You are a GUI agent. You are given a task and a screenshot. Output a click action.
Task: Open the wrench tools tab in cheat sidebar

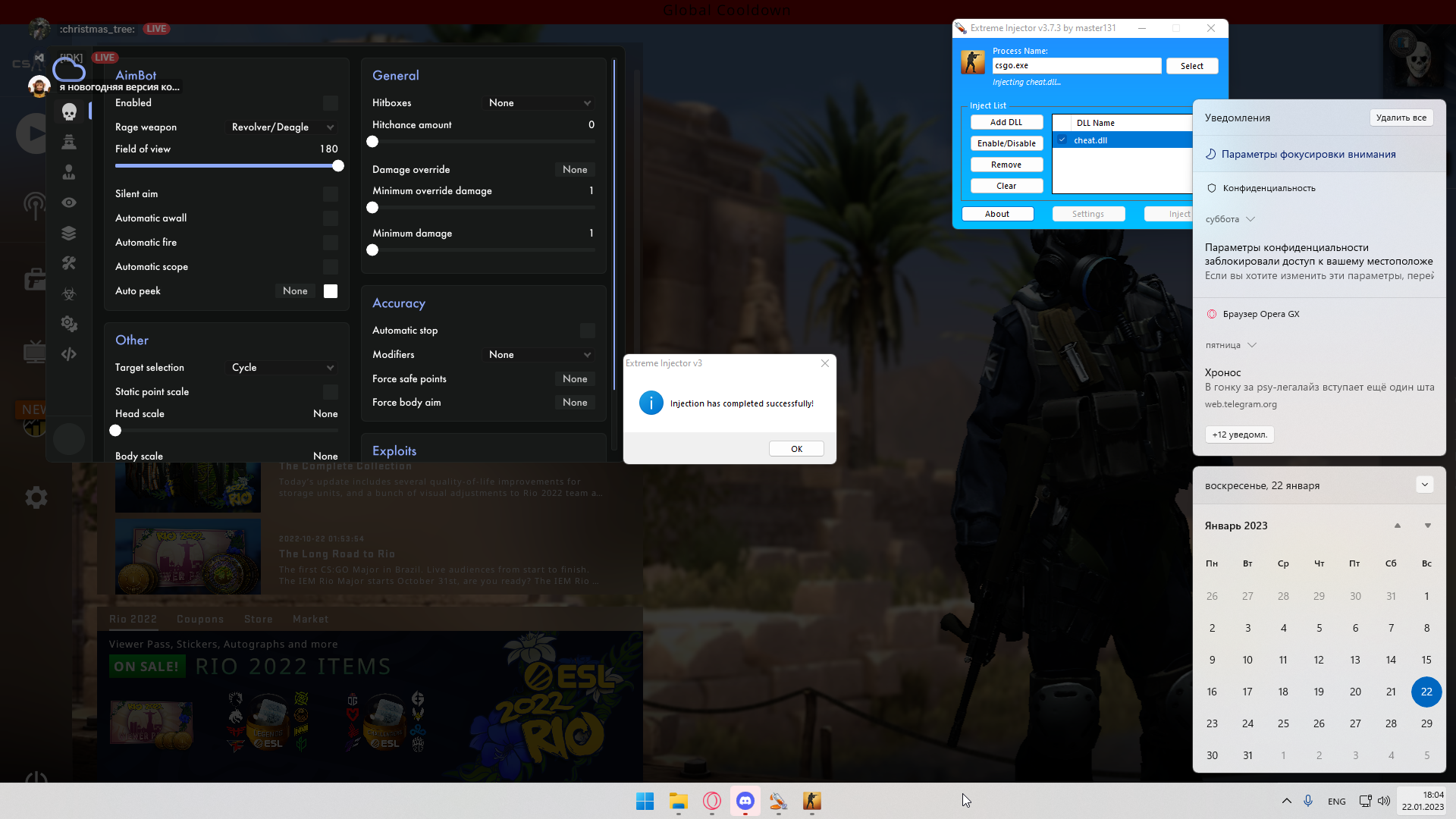click(x=69, y=263)
